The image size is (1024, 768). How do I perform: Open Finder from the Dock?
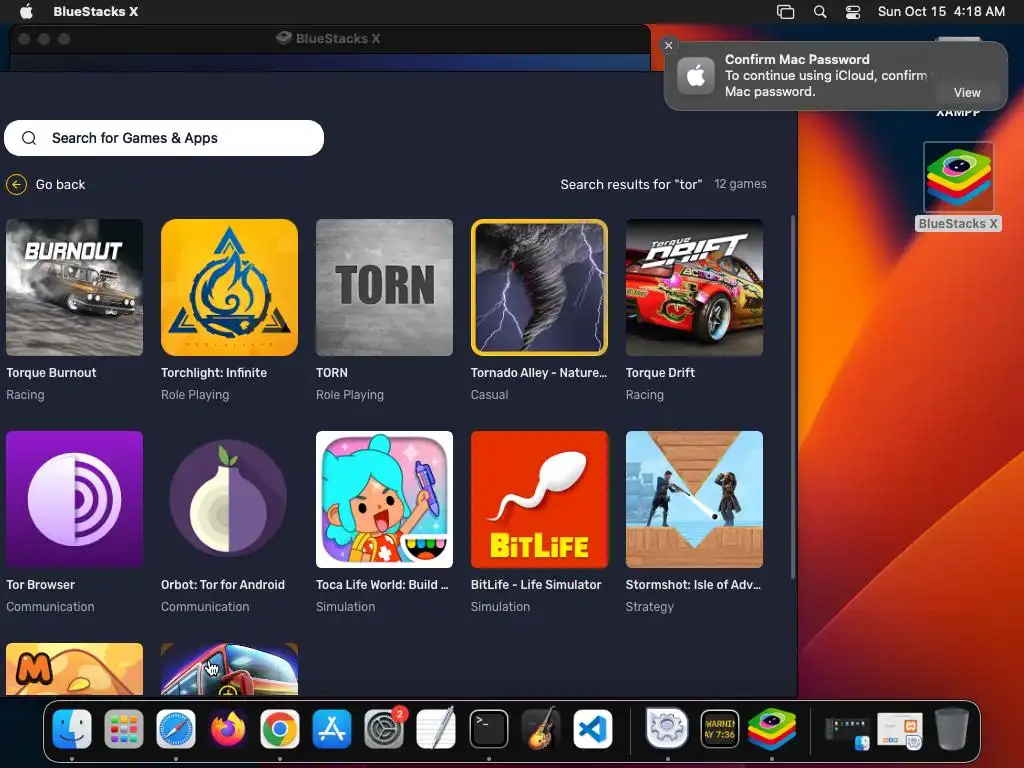(x=72, y=729)
